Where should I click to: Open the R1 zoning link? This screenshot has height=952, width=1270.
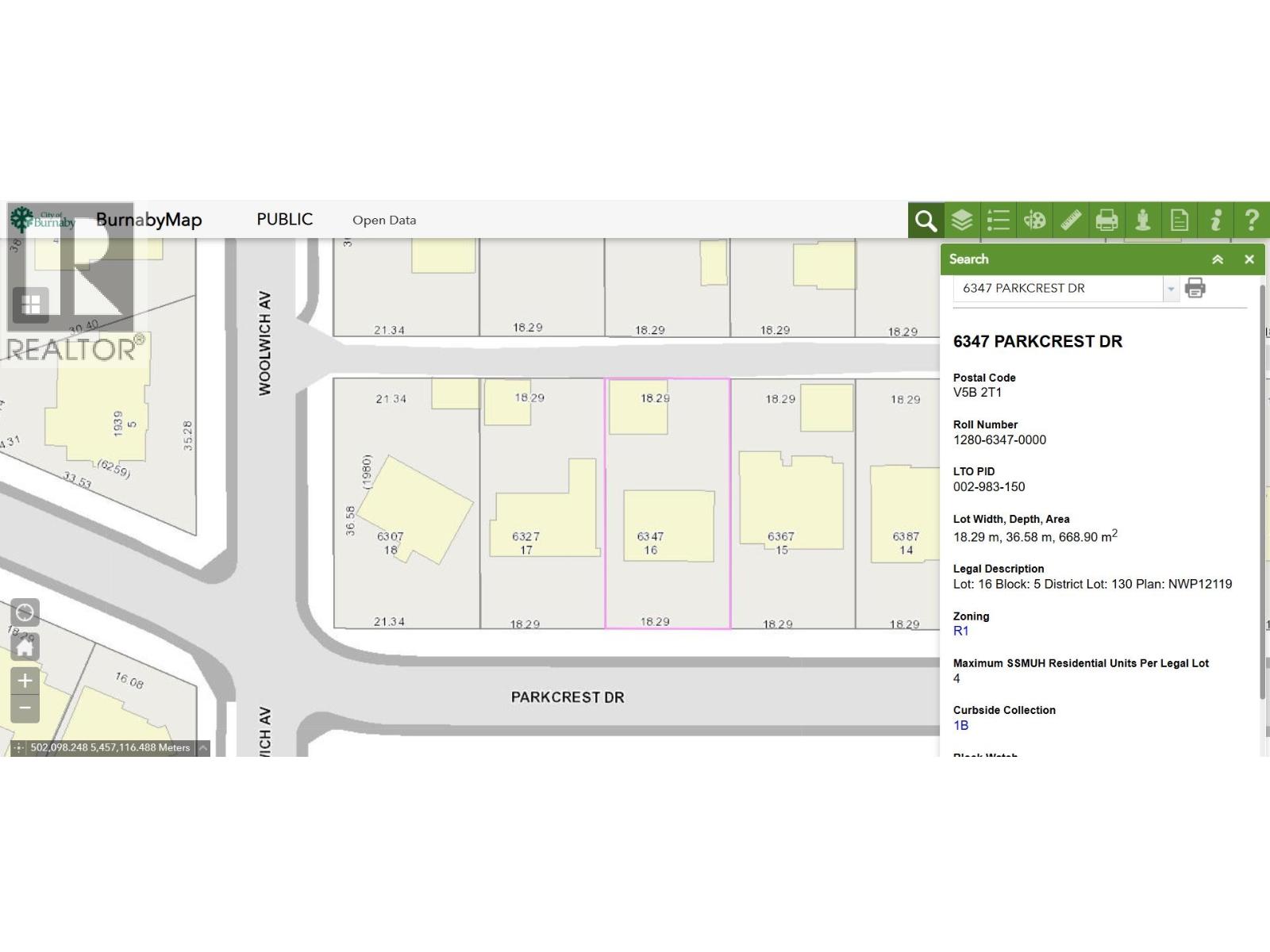pos(962,631)
